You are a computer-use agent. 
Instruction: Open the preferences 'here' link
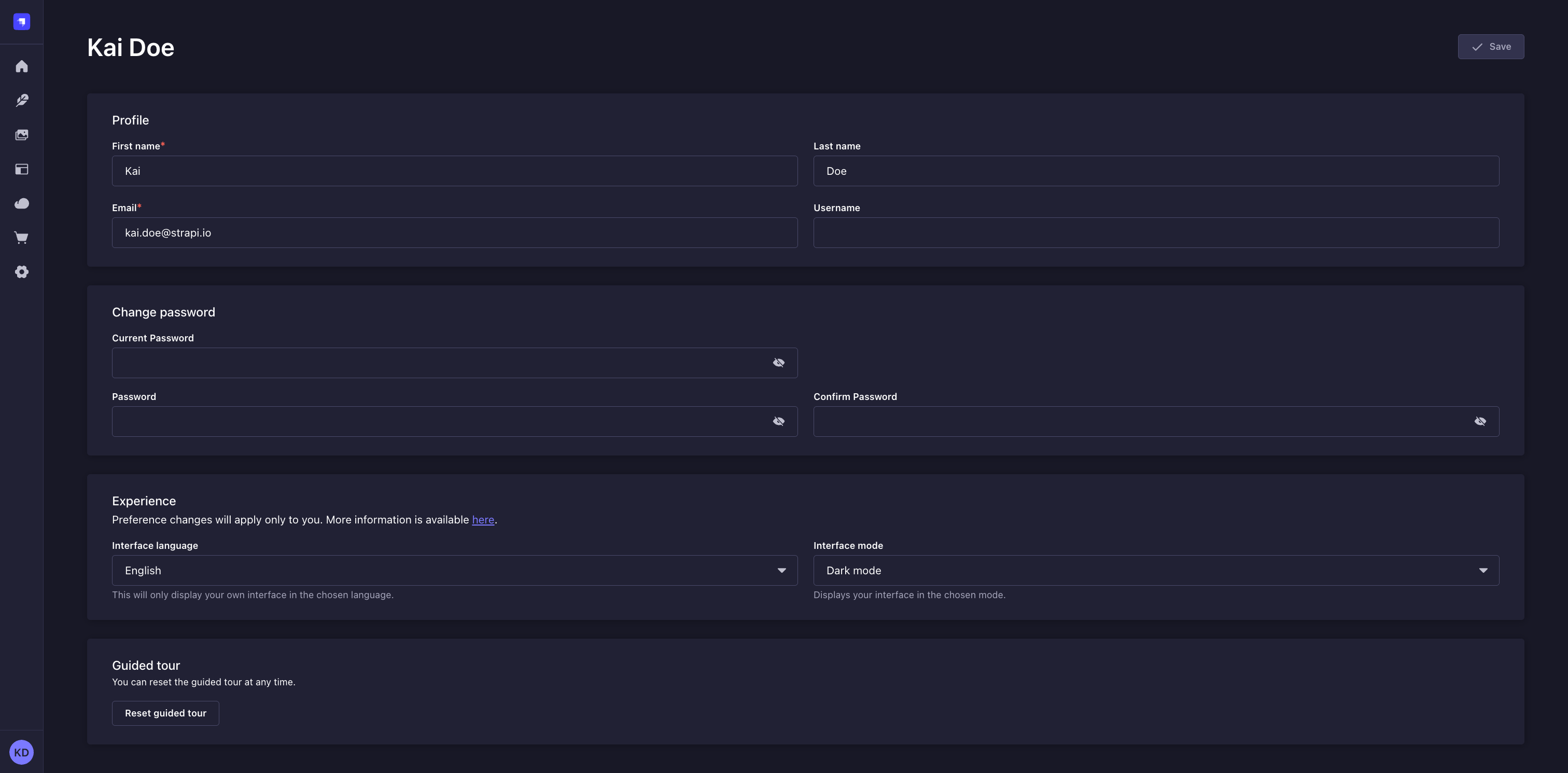pos(483,520)
